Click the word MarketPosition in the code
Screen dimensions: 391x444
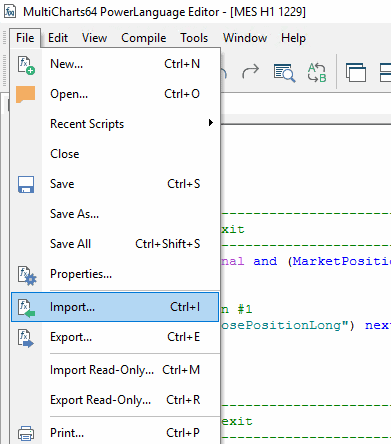point(342,261)
